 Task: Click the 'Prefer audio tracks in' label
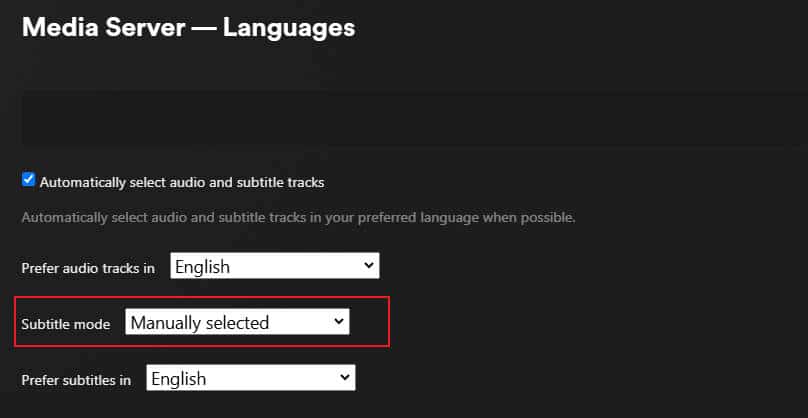(88, 268)
